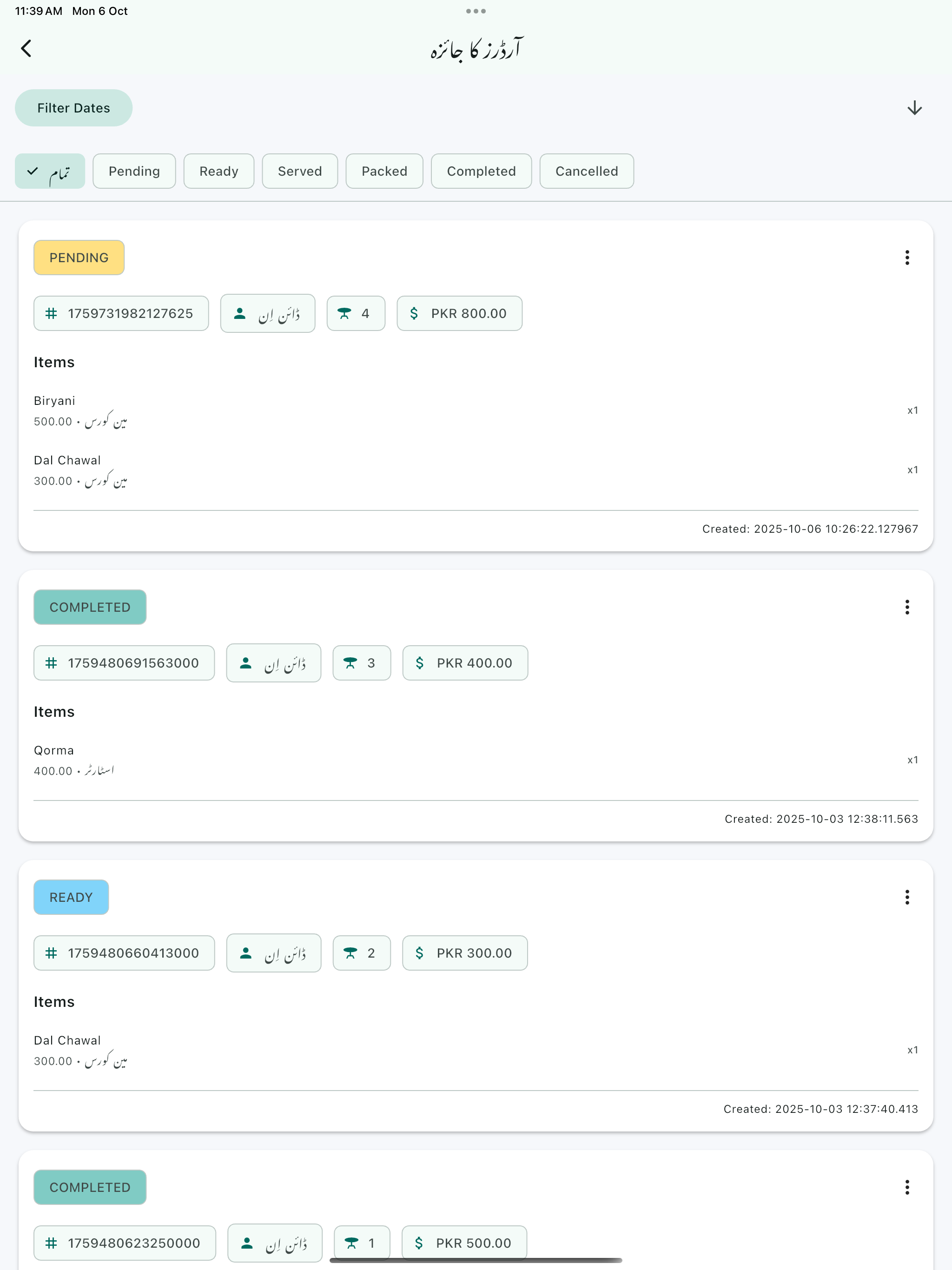This screenshot has width=952, height=1270.
Task: Click Dal Chawal item in READY order
Action: (476, 1050)
